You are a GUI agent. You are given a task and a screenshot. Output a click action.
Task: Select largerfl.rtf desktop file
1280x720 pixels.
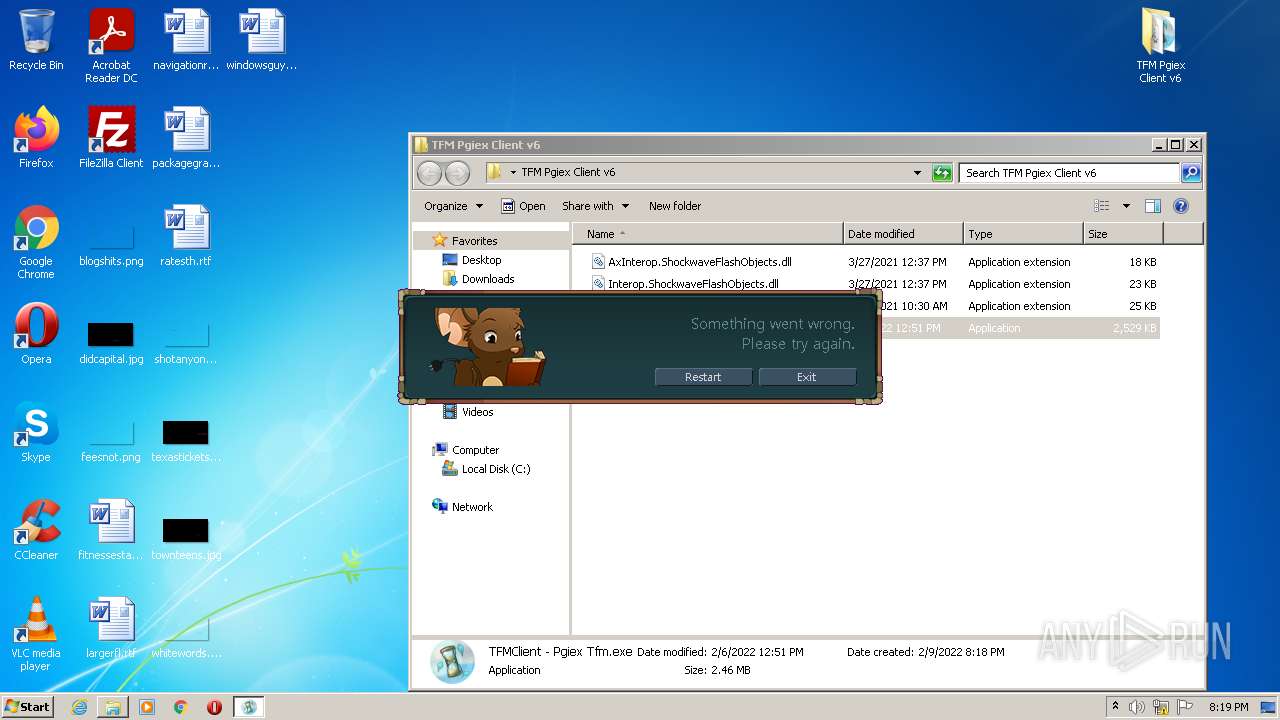coord(111,628)
